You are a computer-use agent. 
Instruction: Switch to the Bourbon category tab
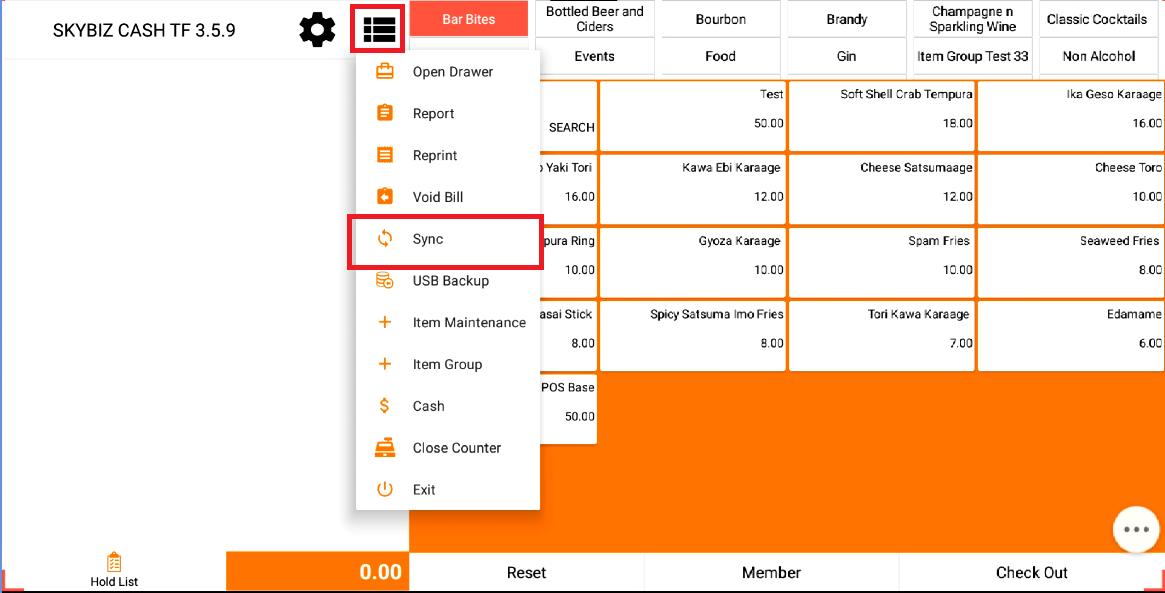pyautogui.click(x=721, y=20)
